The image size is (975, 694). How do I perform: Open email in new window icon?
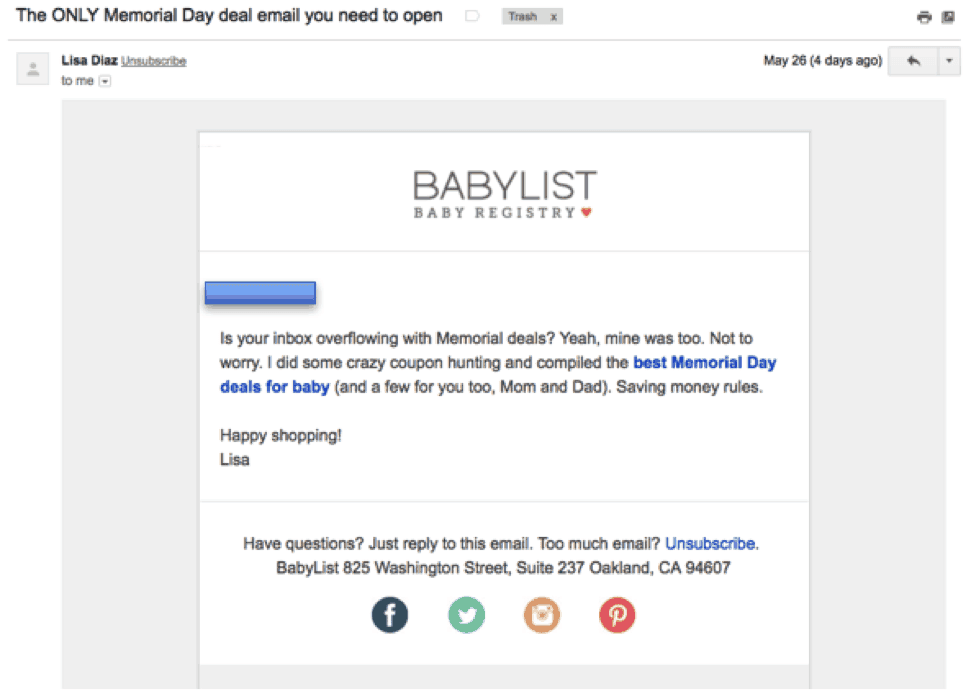point(948,17)
